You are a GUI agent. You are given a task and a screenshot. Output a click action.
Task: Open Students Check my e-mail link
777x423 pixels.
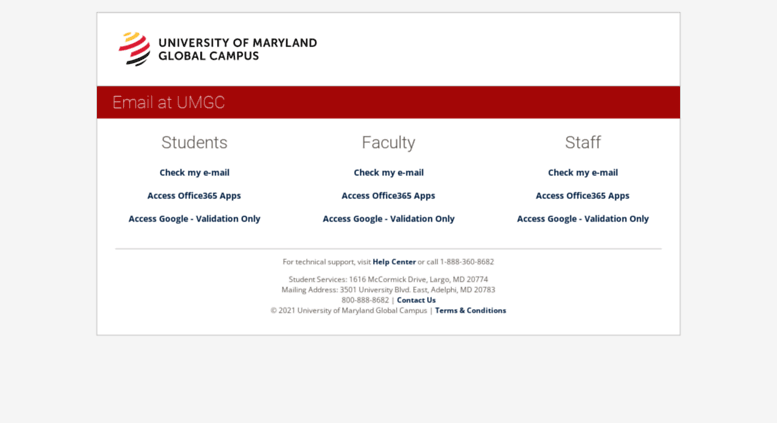click(194, 172)
